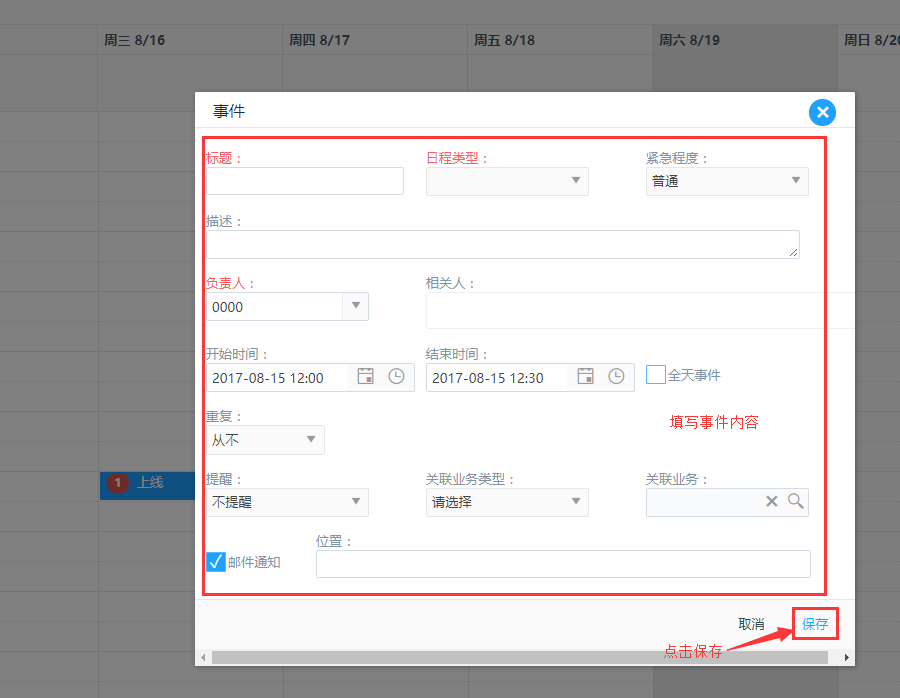Open the start time clock picker
The width and height of the screenshot is (900, 698).
[x=396, y=377]
